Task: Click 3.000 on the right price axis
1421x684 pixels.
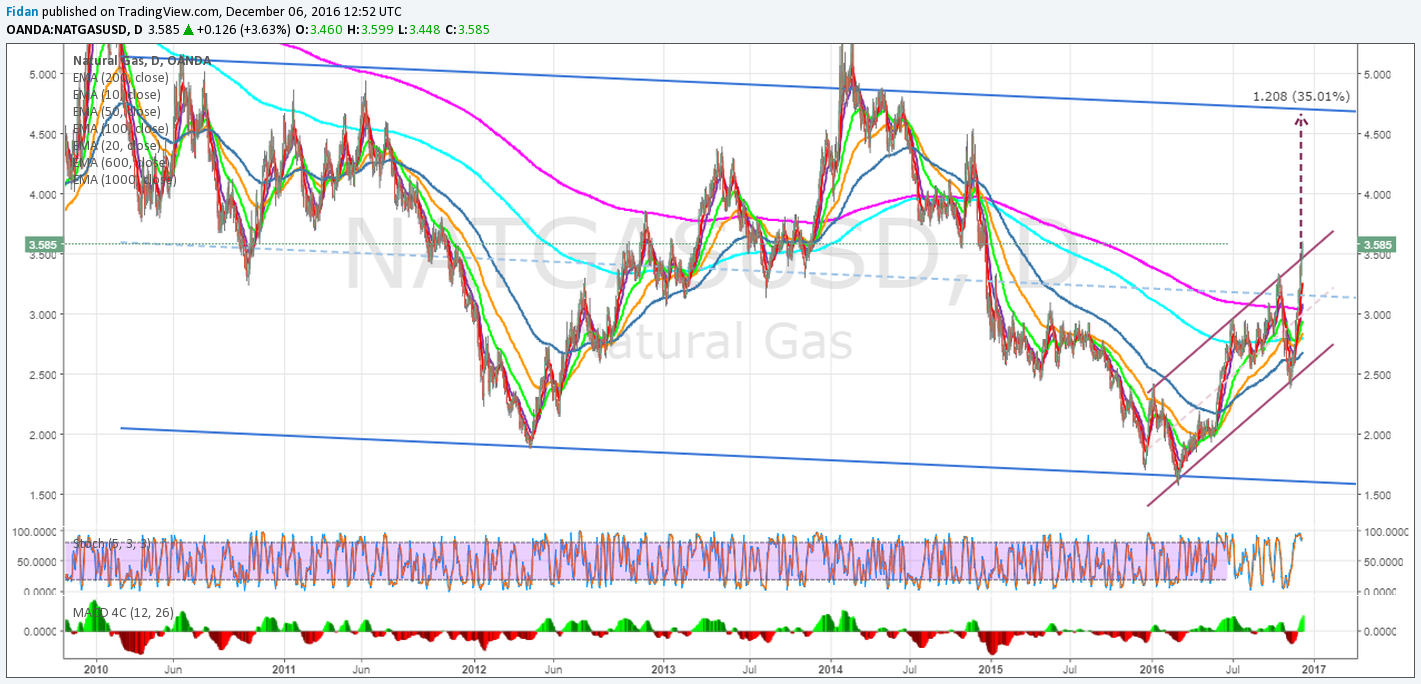Action: 1380,314
